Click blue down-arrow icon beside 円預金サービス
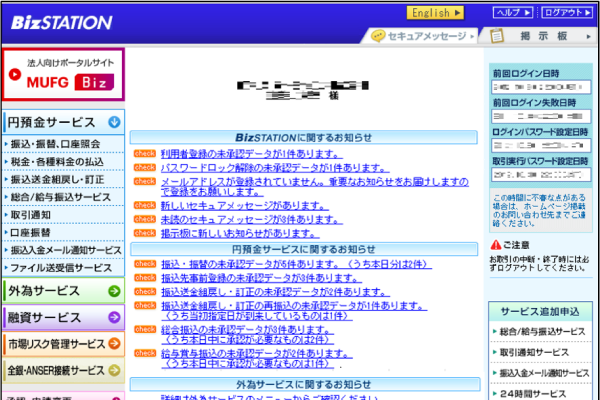The width and height of the screenshot is (600, 400). (114, 123)
